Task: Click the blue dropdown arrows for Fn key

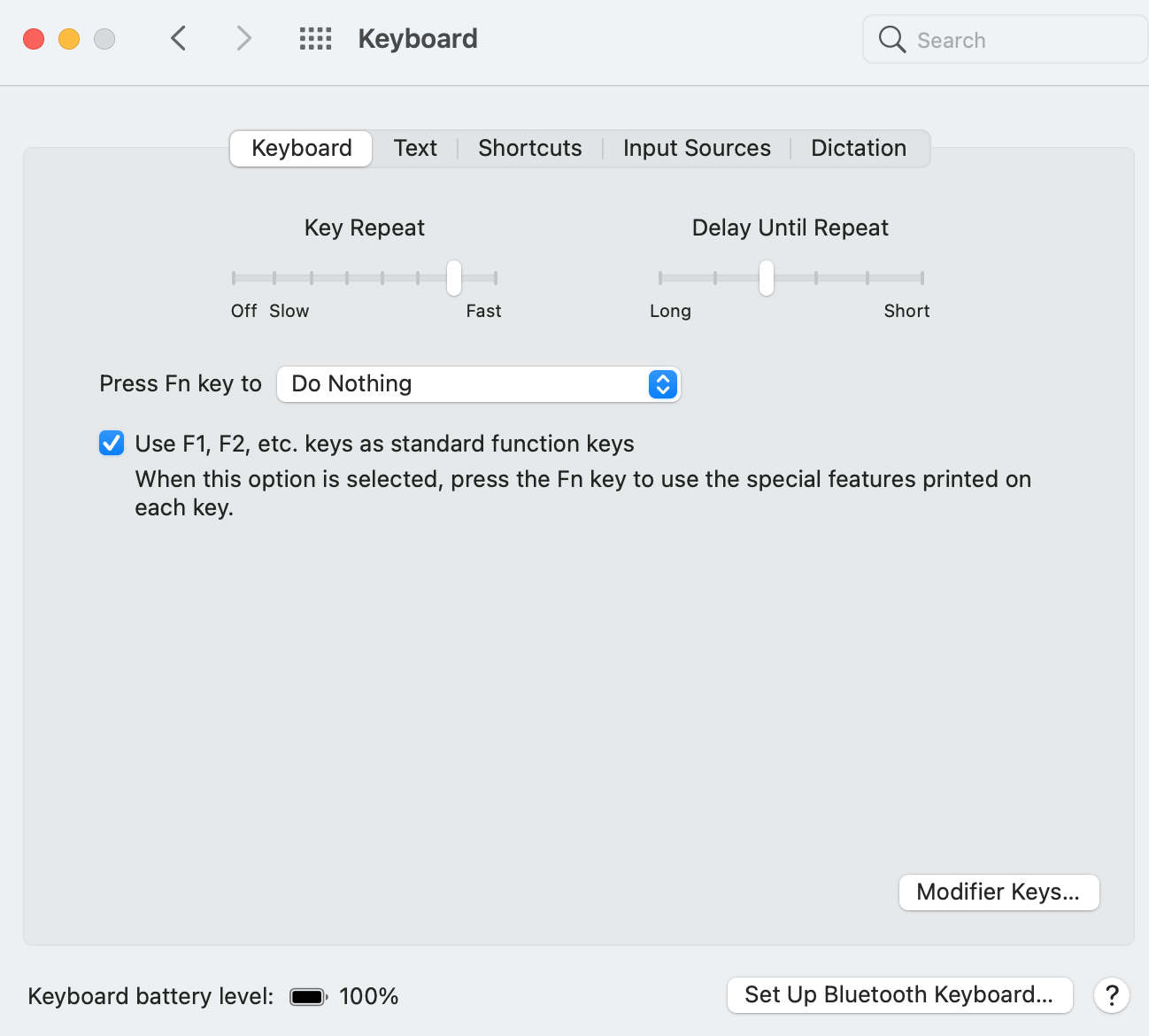Action: [662, 384]
